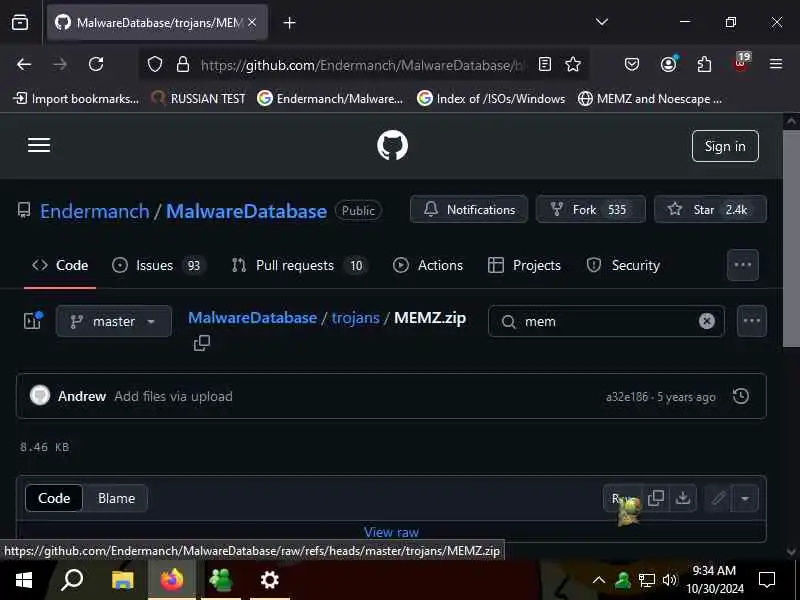Open commit a32e186 link
Screen dimensions: 800x600
click(627, 396)
